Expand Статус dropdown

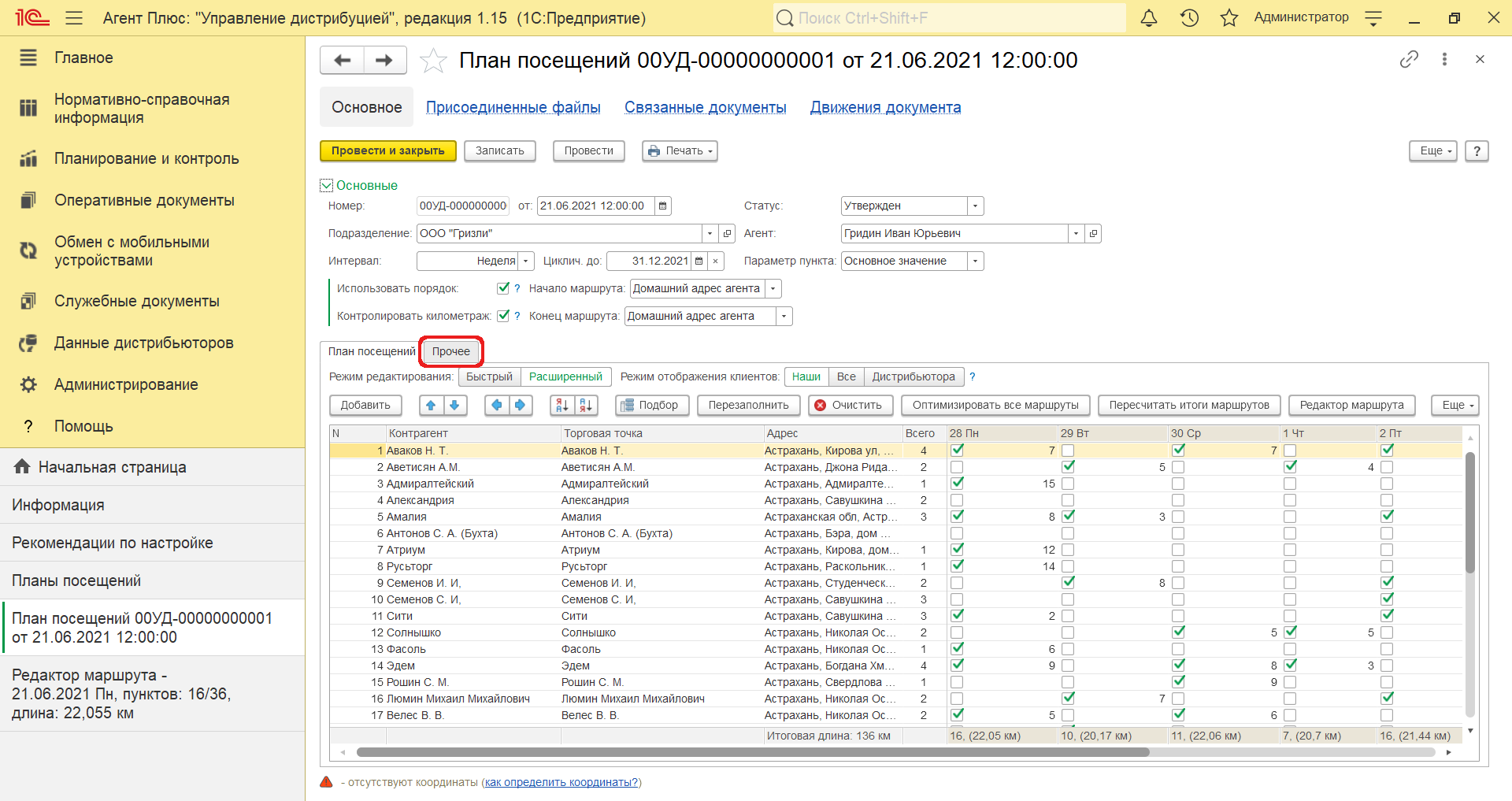coord(975,206)
